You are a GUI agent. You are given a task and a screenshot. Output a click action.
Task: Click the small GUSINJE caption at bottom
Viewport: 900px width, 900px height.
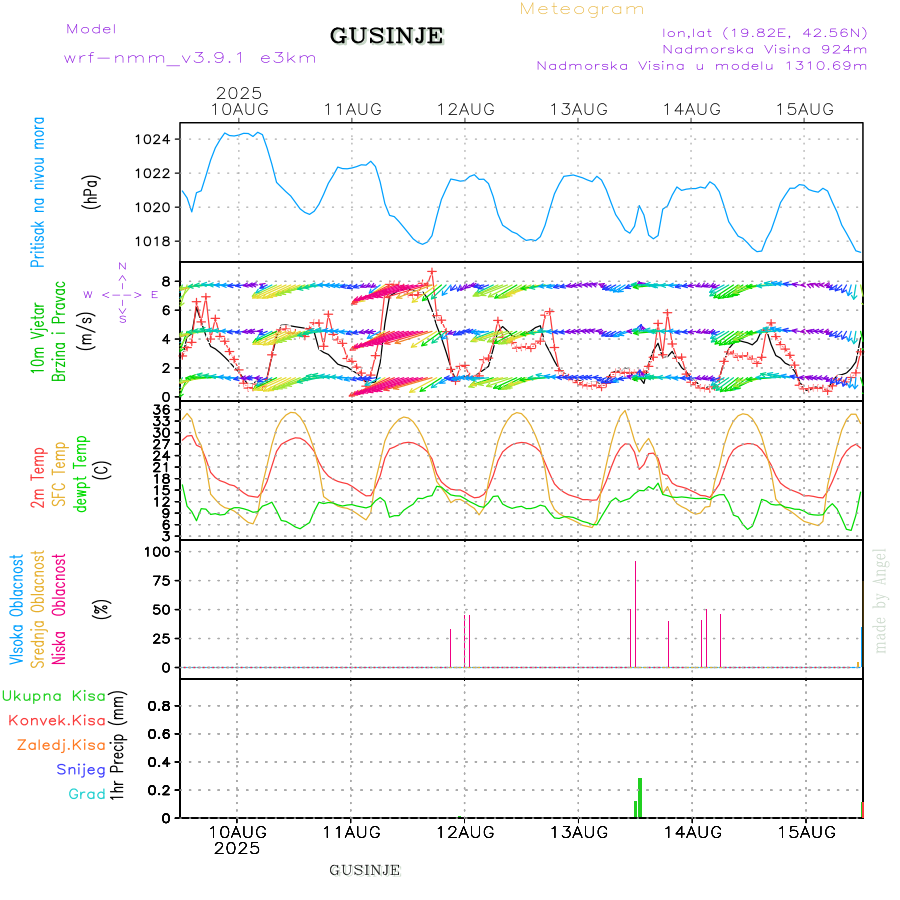tap(365, 870)
